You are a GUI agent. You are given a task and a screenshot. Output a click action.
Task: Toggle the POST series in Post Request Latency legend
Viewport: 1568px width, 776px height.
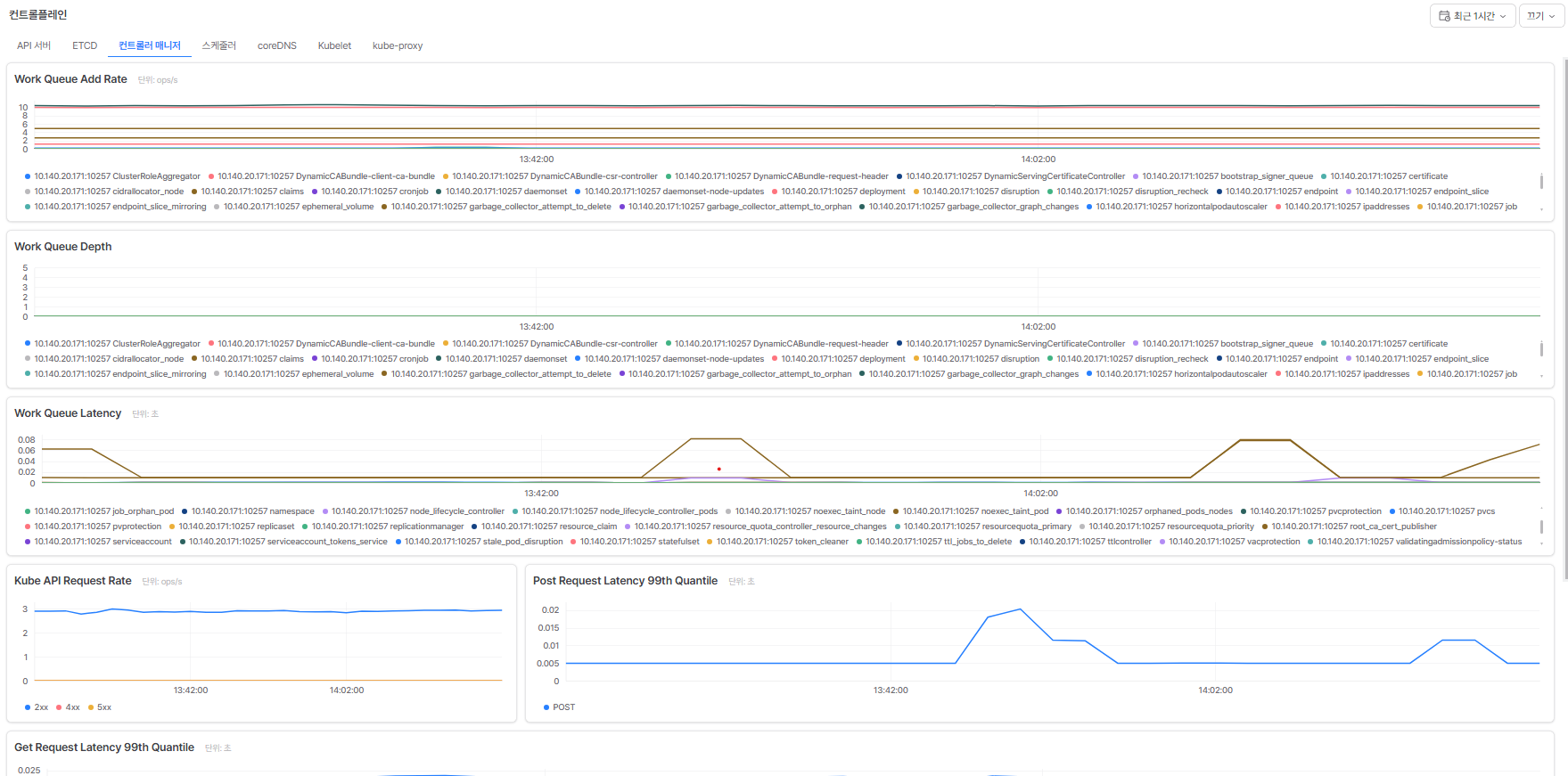pos(560,707)
